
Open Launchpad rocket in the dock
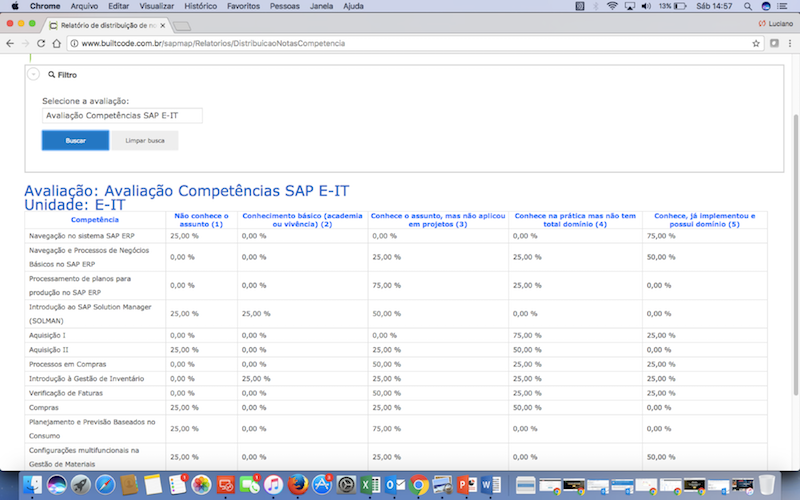(81, 484)
